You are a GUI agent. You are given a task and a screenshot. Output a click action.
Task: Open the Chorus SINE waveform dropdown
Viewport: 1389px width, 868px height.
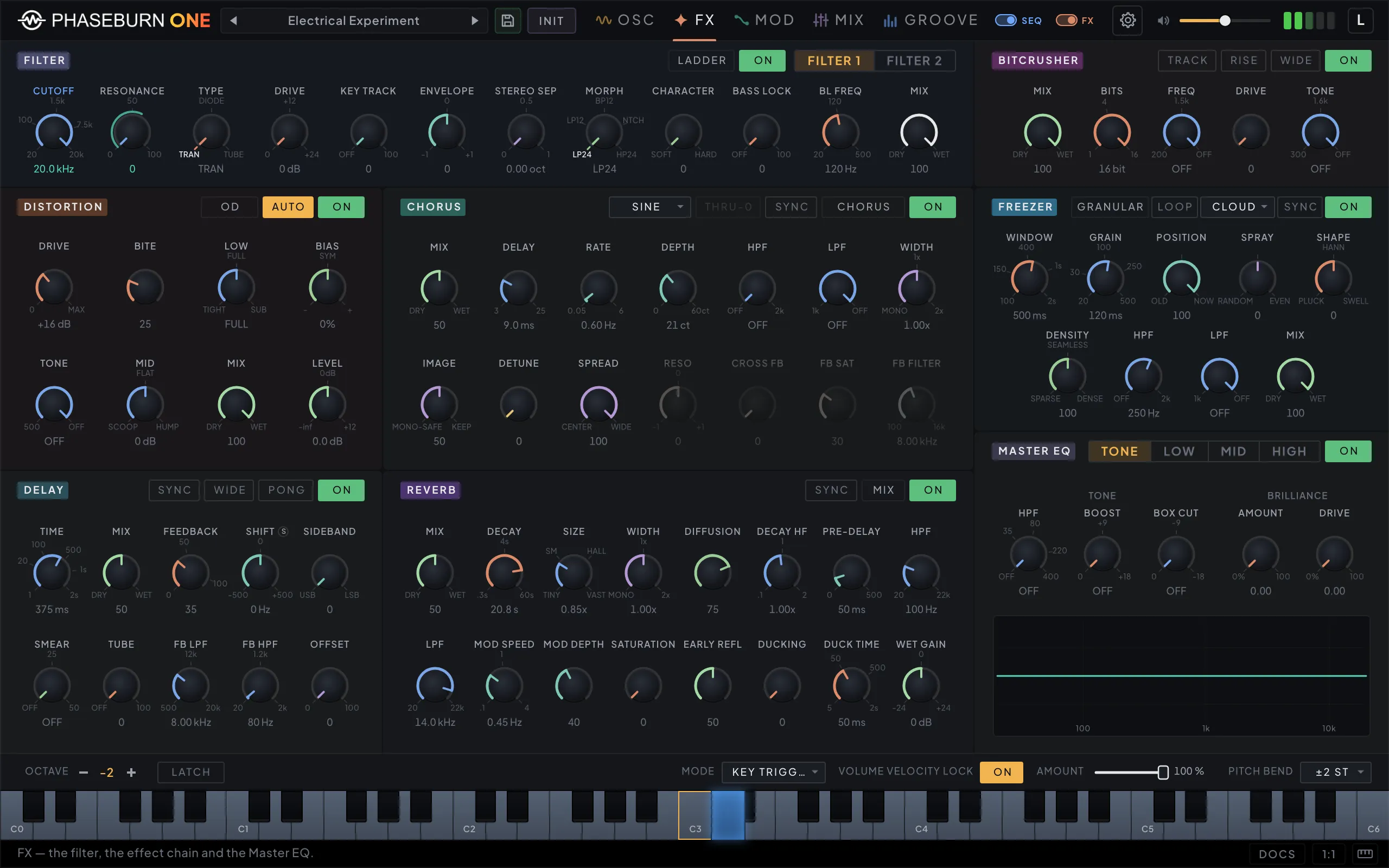pyautogui.click(x=649, y=207)
